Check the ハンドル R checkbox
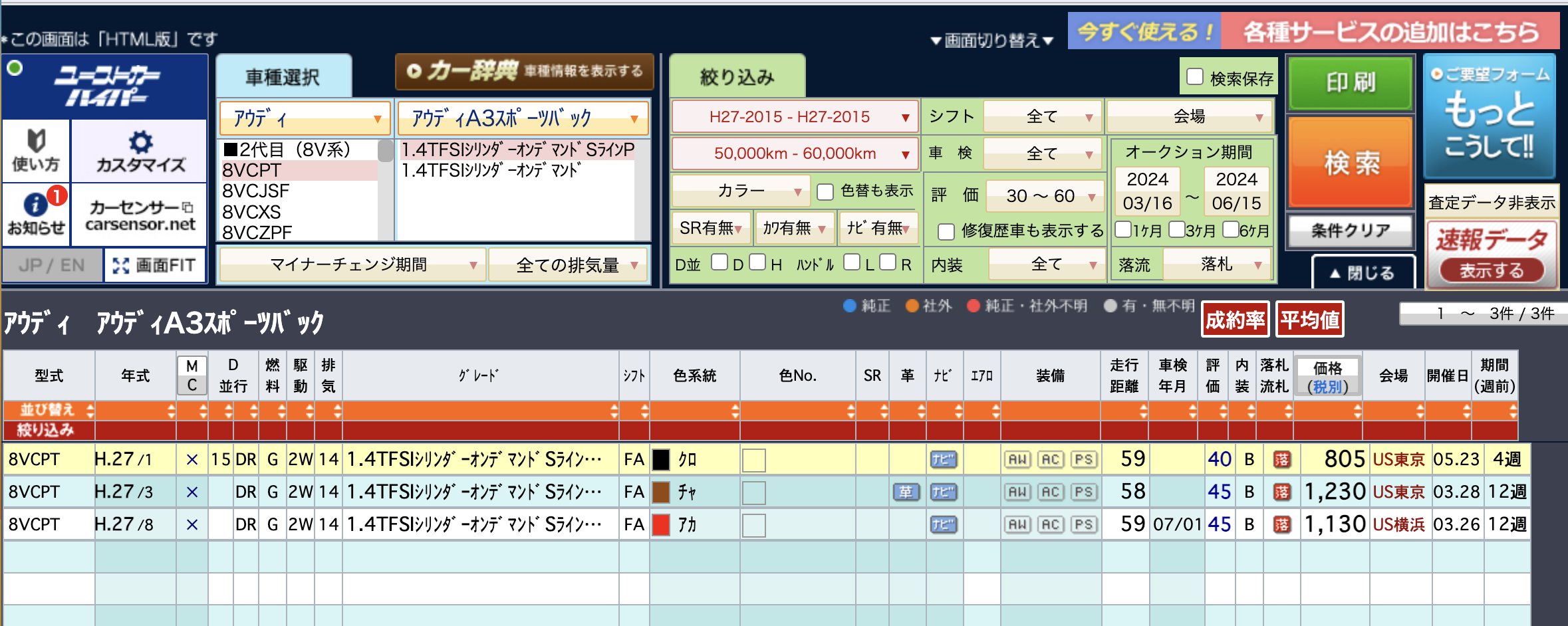This screenshot has width=1568, height=626. pyautogui.click(x=888, y=262)
